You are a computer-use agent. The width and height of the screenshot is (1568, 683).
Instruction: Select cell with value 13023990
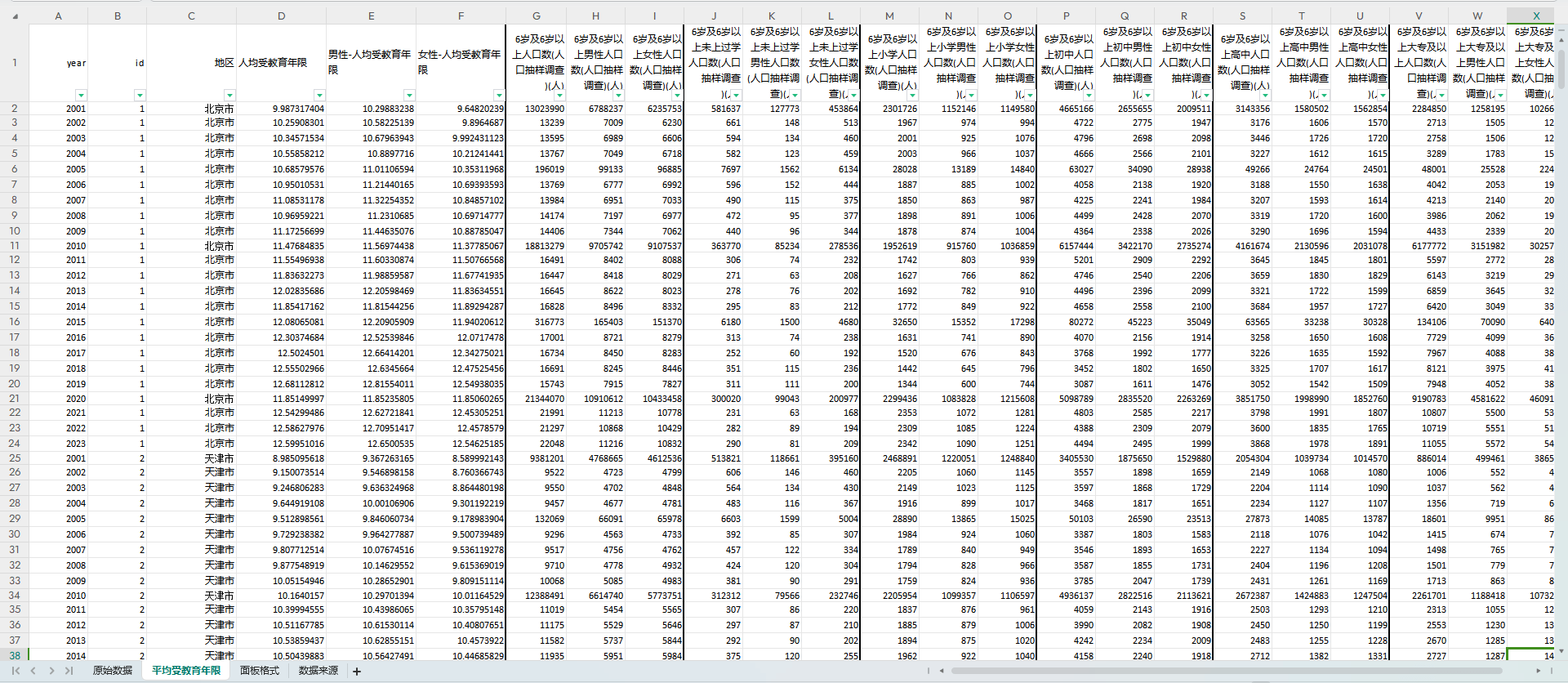[x=536, y=109]
